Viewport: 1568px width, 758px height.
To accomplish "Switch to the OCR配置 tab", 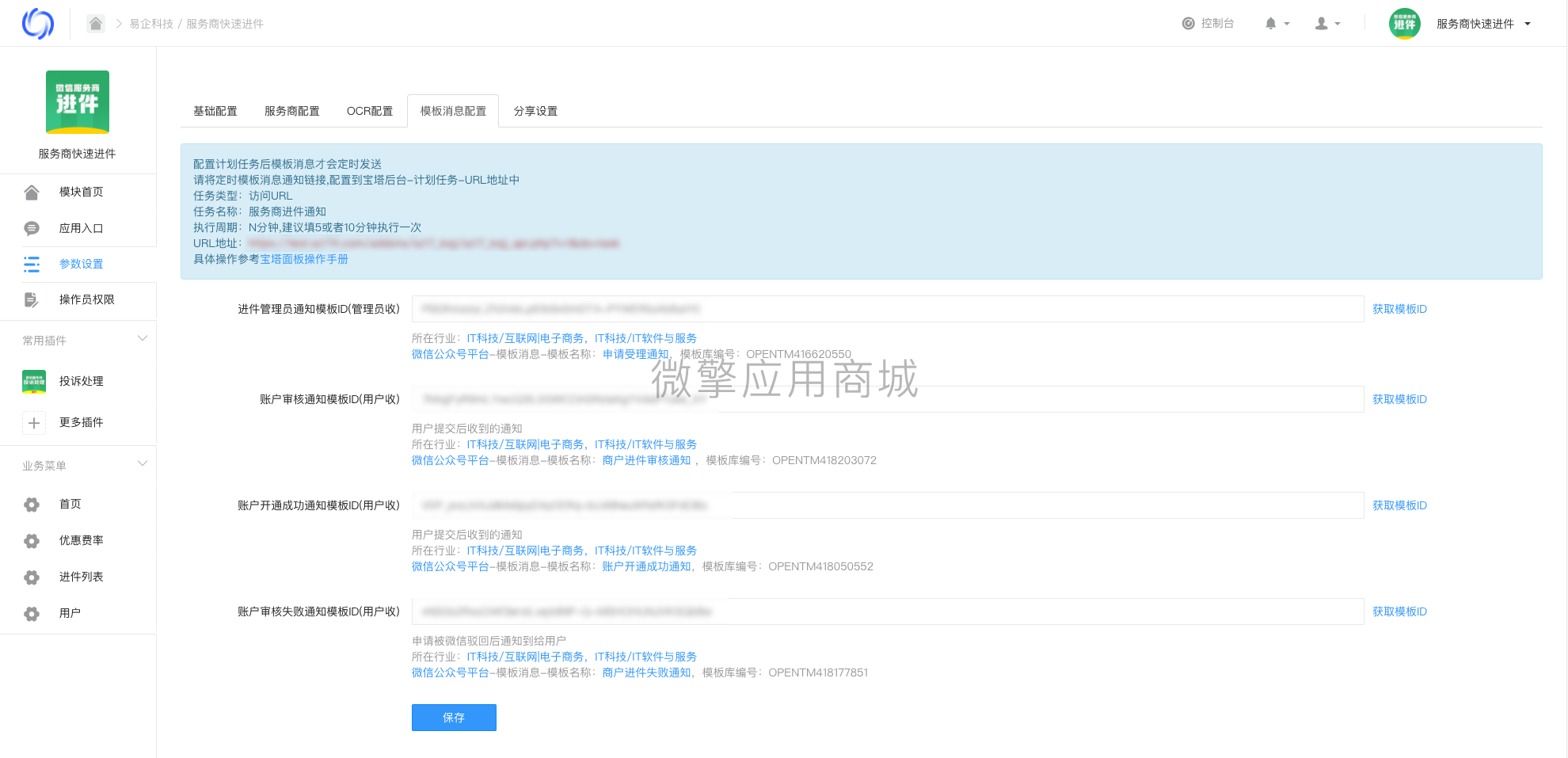I will tap(369, 111).
